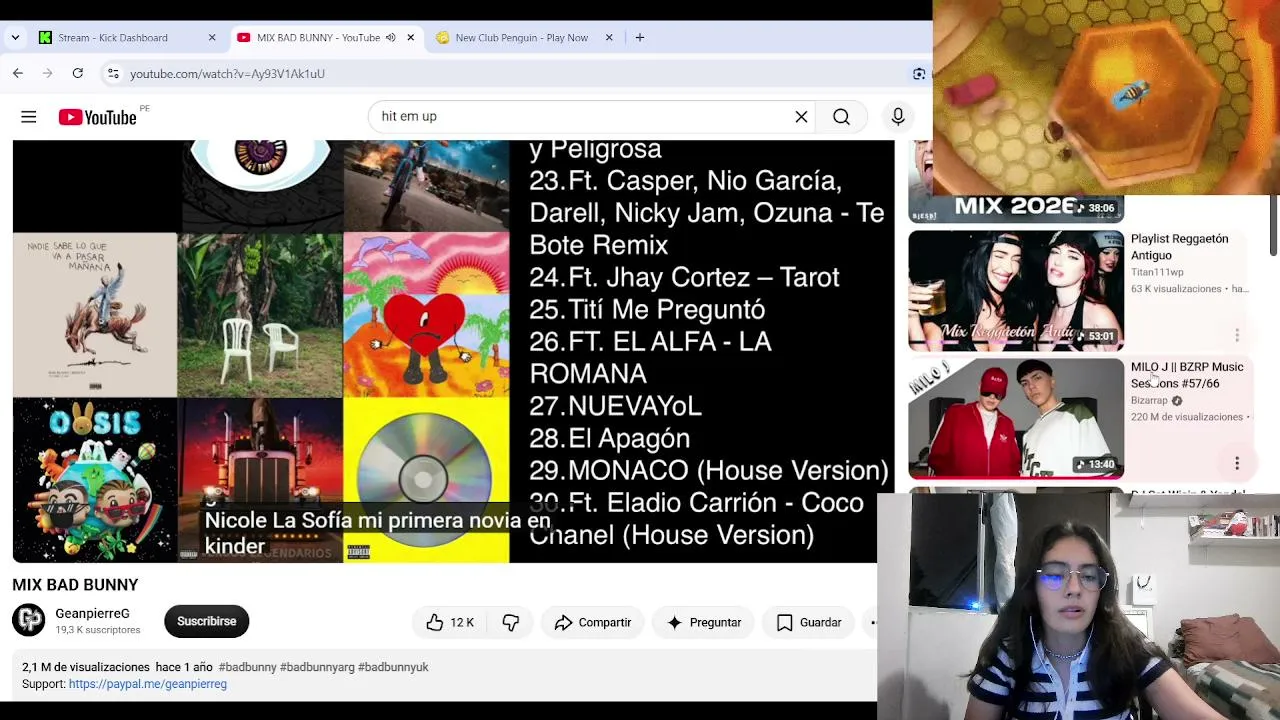Open MILO J || BZRP Music Sessions title

[1187, 375]
